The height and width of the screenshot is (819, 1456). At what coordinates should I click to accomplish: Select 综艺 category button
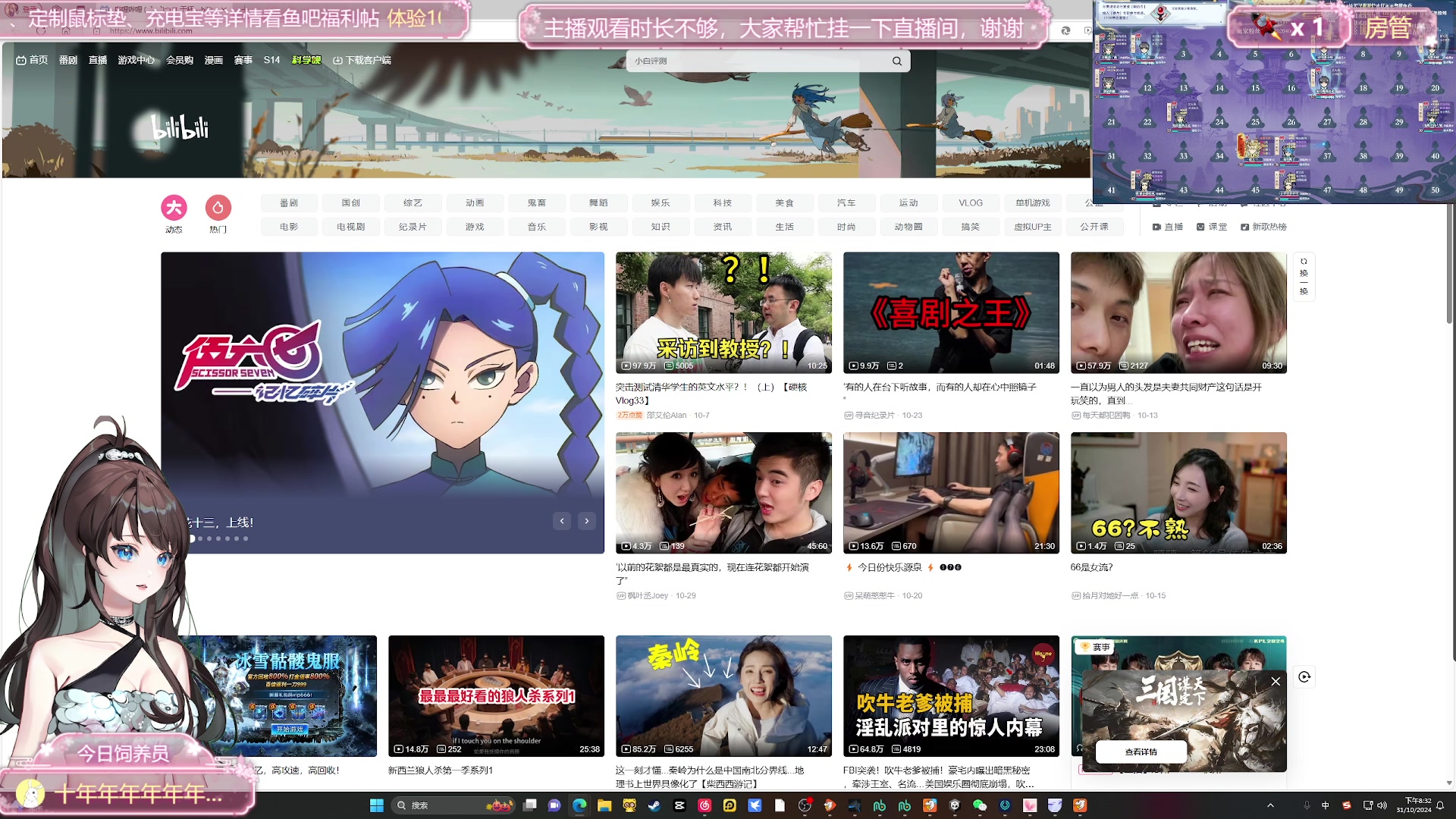413,202
